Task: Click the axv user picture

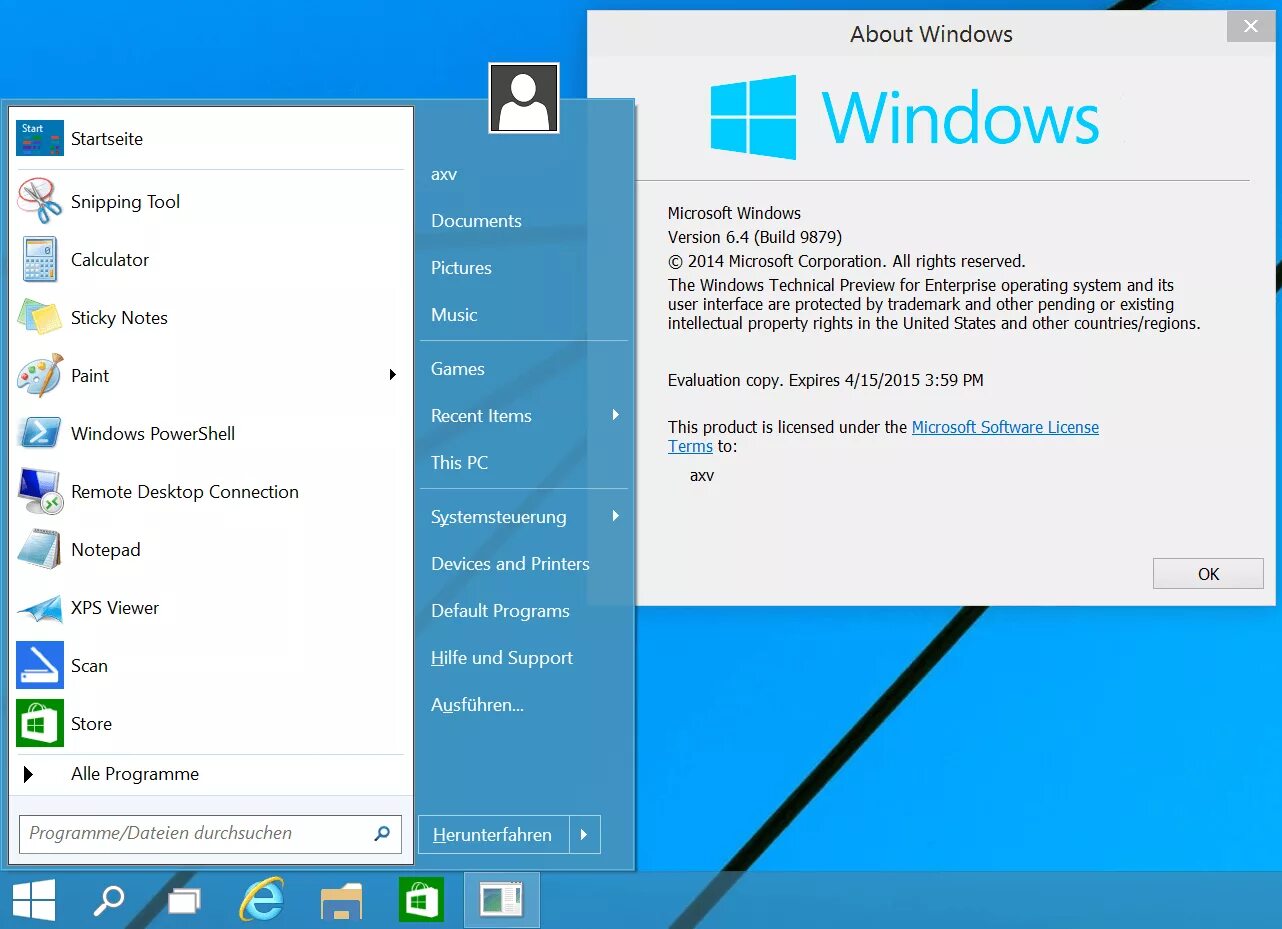Action: [524, 97]
